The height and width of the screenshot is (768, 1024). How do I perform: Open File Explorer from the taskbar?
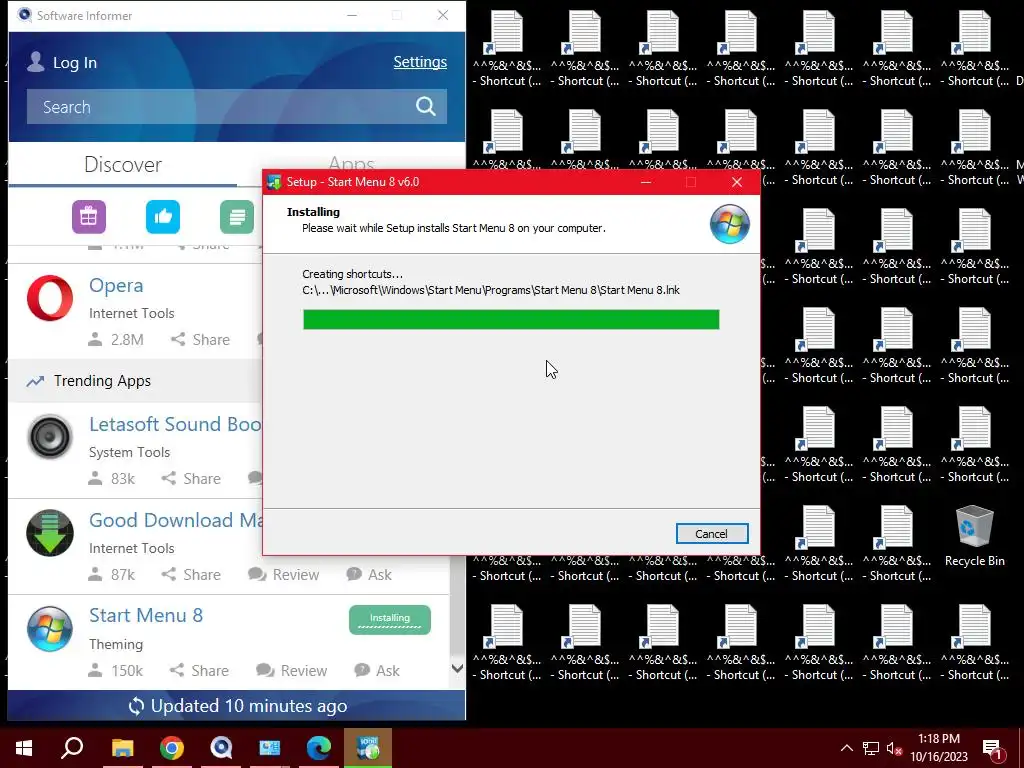[122, 748]
